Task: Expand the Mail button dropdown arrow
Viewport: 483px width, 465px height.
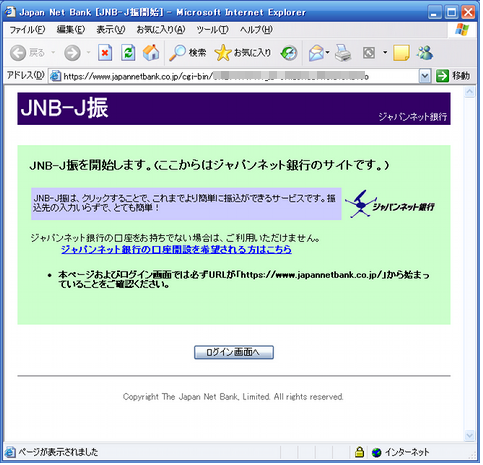Action: (x=328, y=53)
